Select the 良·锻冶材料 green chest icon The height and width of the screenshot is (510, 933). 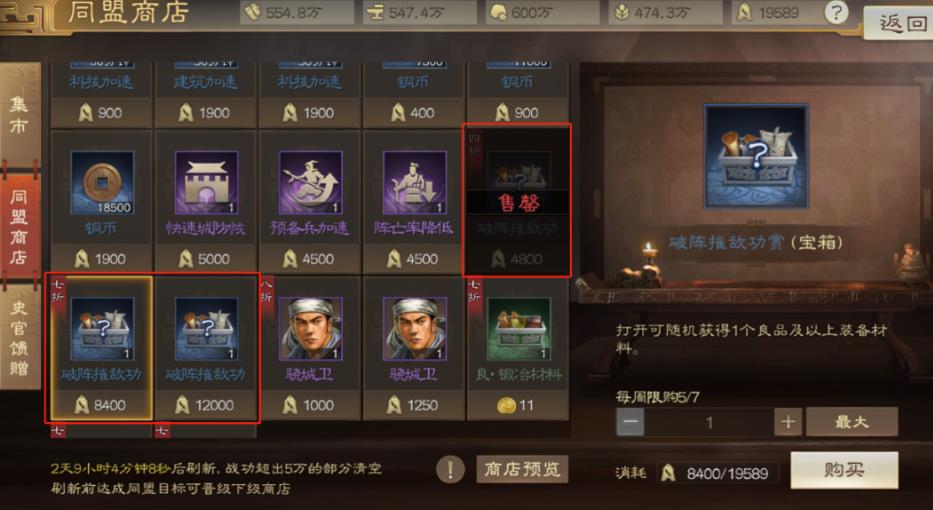pyautogui.click(x=519, y=329)
